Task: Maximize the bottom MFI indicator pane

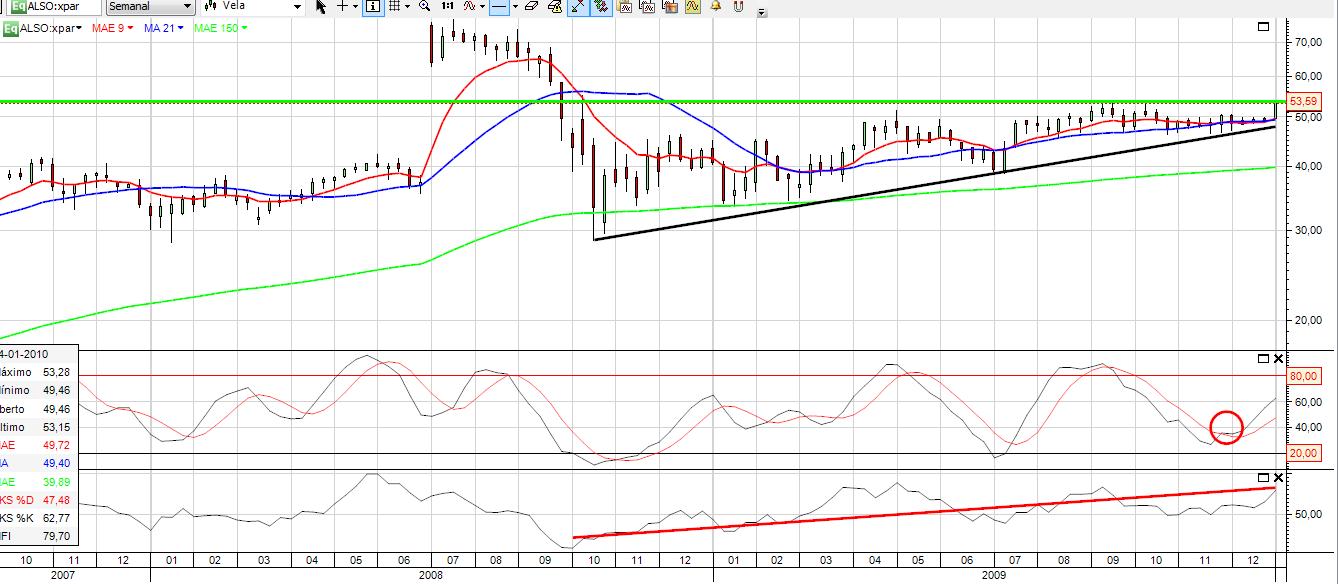Action: click(1263, 478)
